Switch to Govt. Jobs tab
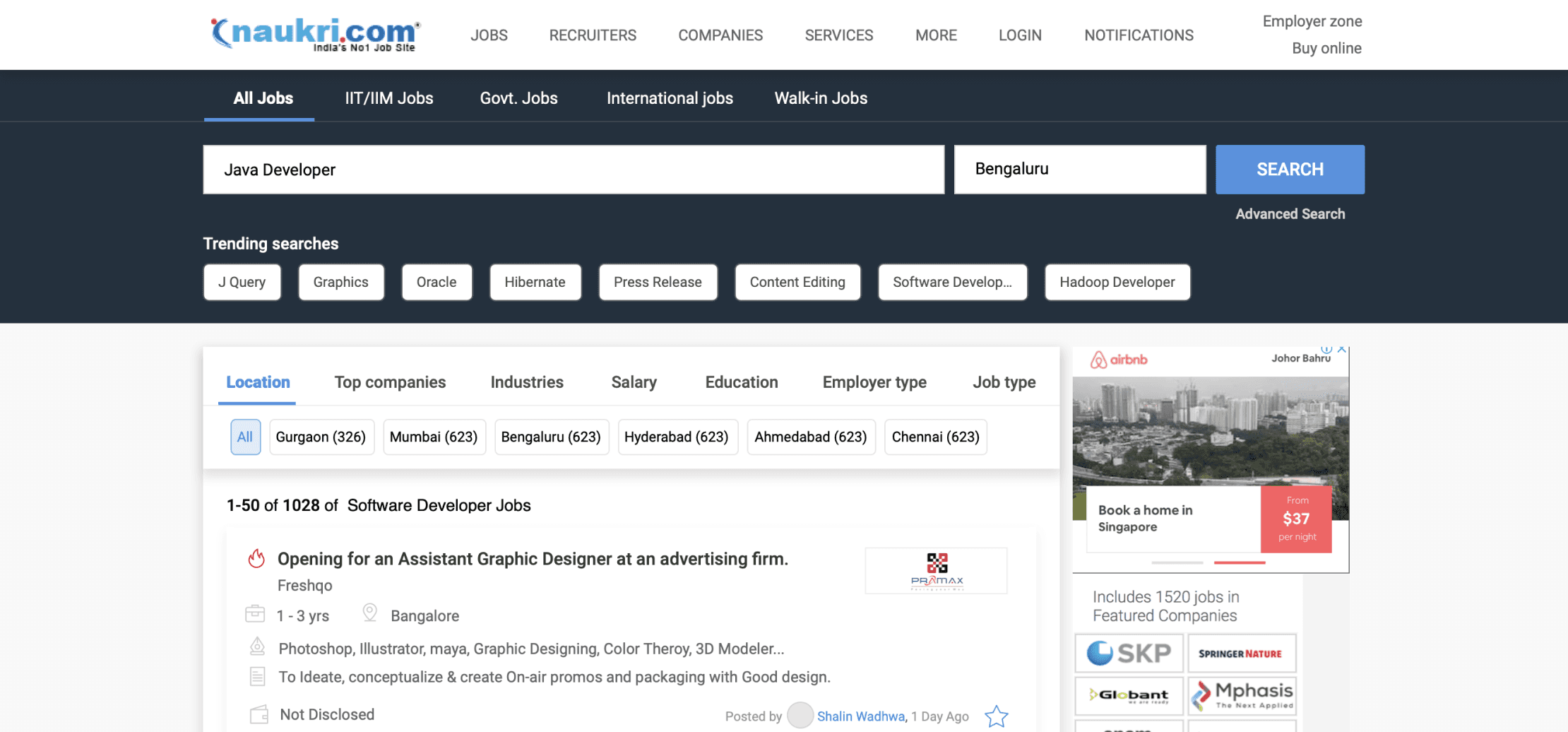 click(x=518, y=98)
